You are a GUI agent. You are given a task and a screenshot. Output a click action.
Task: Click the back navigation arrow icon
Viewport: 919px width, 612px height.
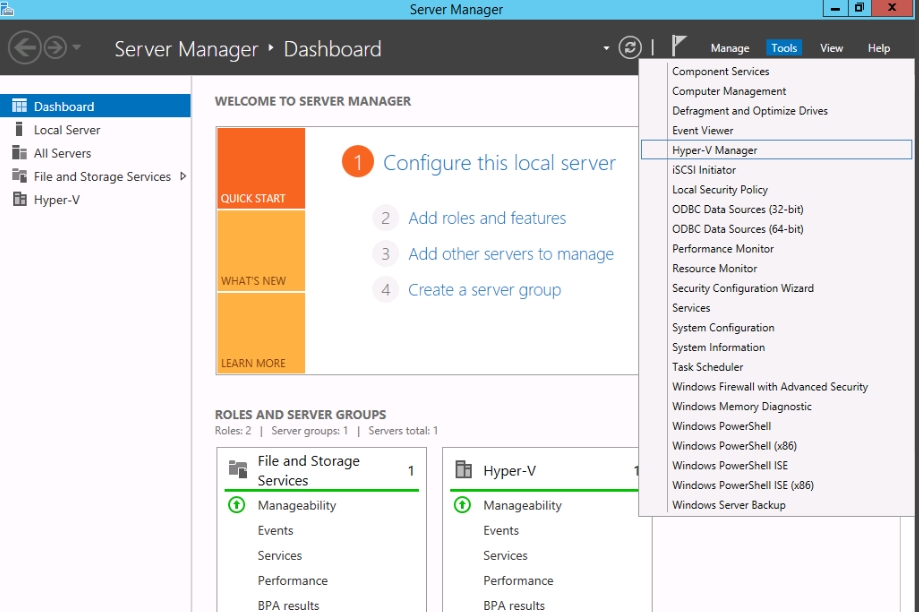click(25, 47)
